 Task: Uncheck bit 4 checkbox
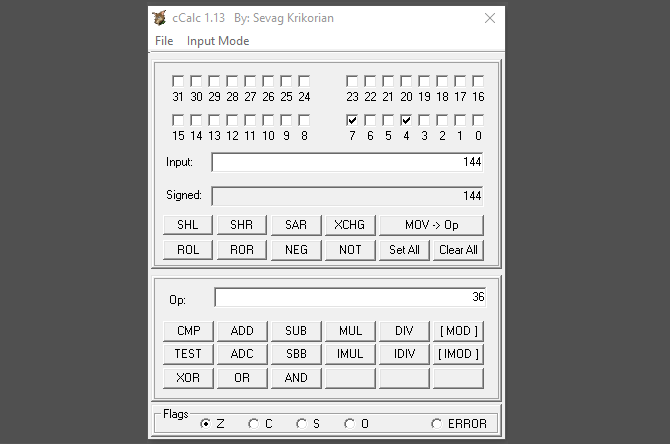(x=406, y=120)
